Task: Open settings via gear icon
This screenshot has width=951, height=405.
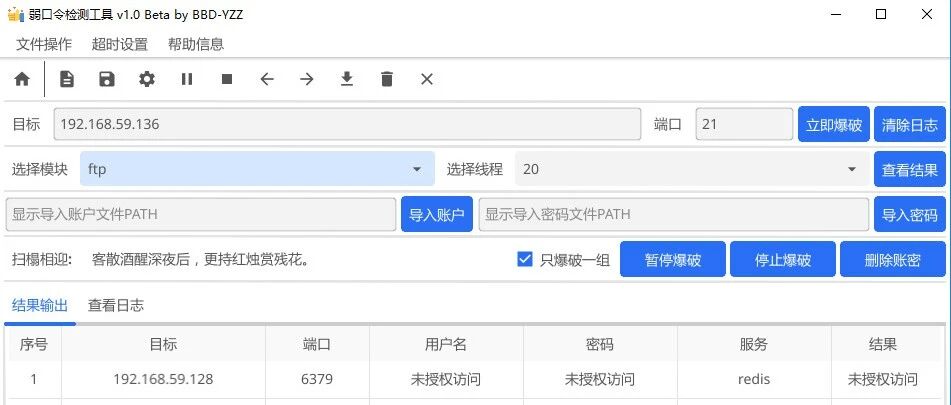Action: pyautogui.click(x=147, y=79)
